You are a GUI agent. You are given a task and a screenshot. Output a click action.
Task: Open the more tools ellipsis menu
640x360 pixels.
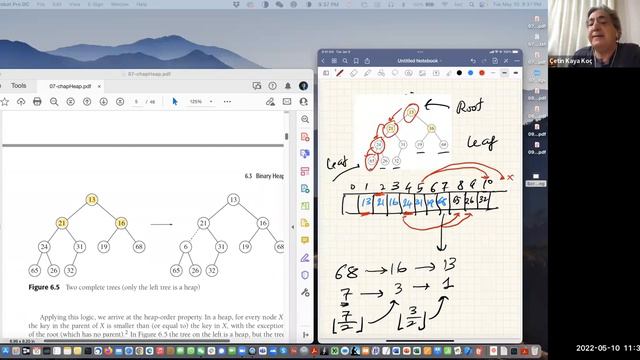pyautogui.click(x=227, y=102)
